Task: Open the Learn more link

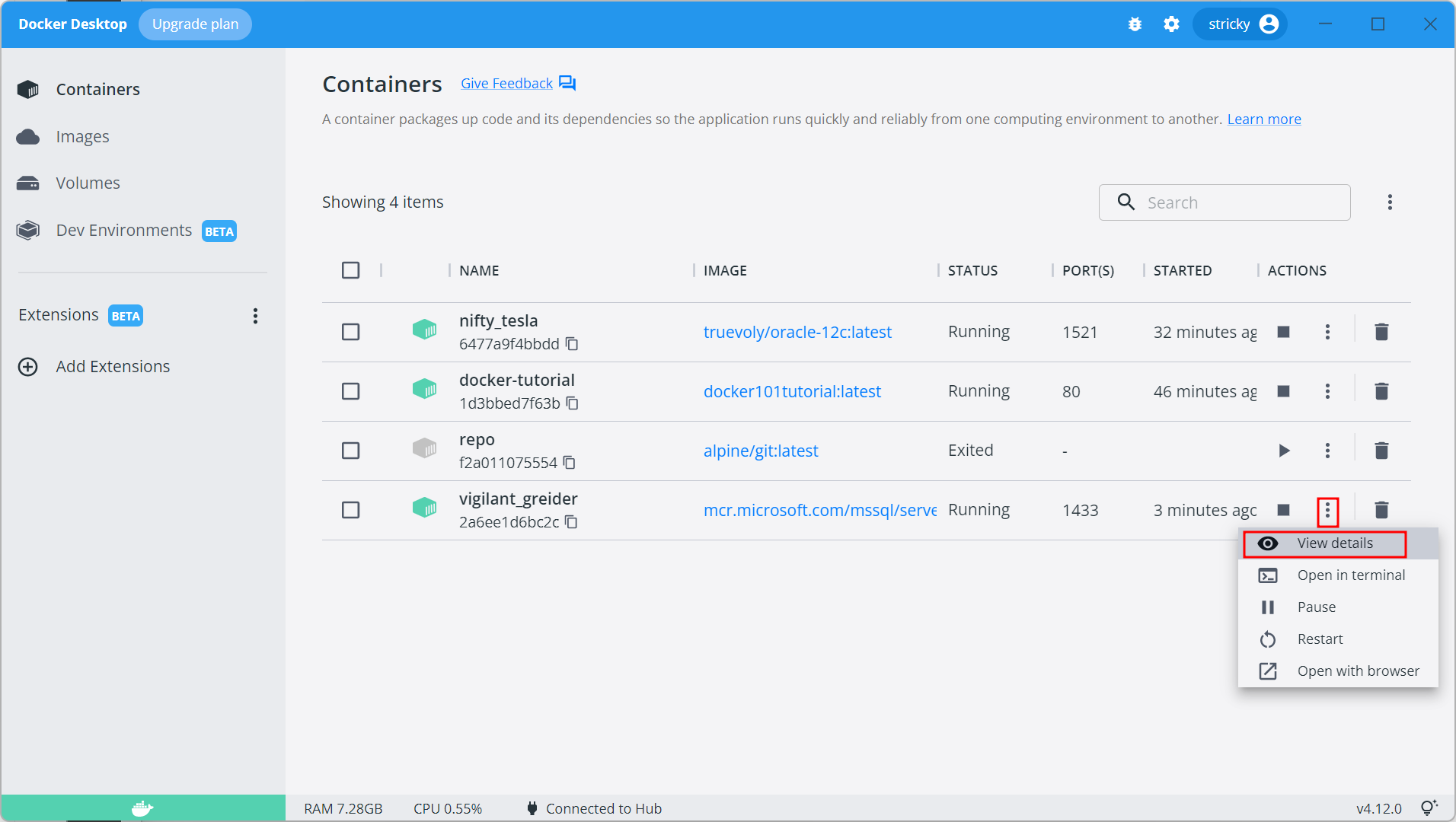Action: coord(1264,119)
